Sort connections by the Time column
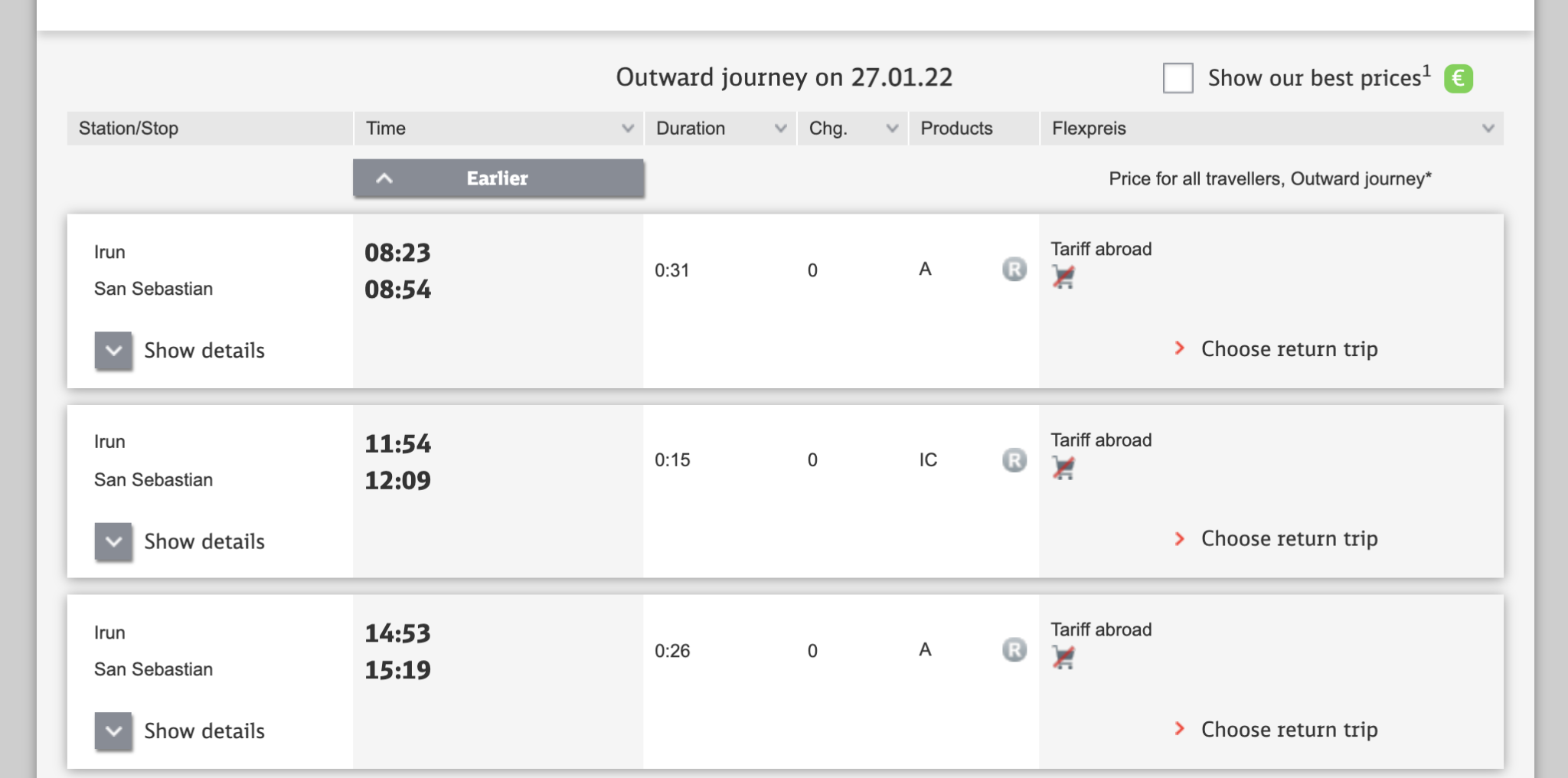1568x778 pixels. pos(498,129)
